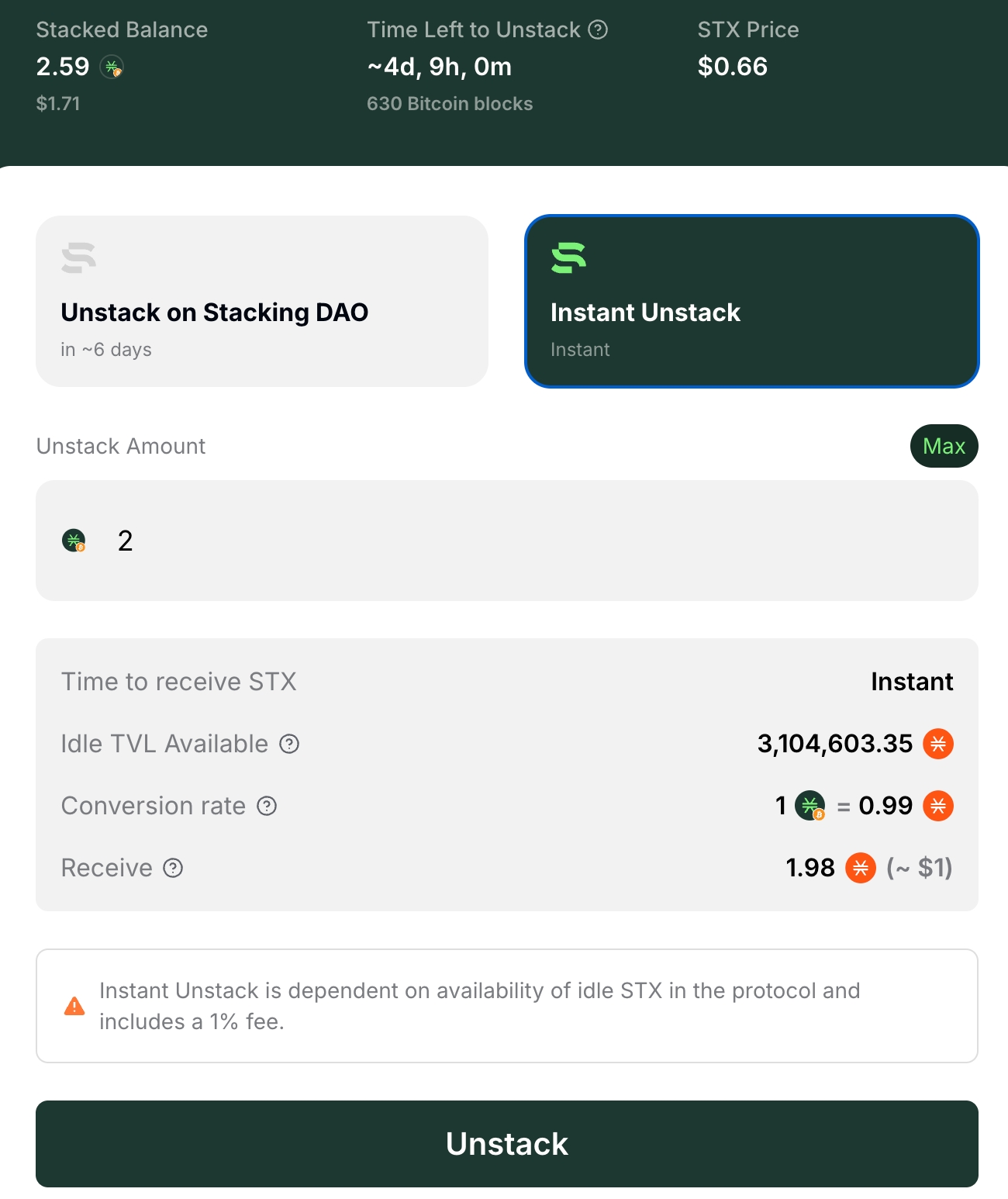
Task: Click orange STX icon in Receive row
Action: pyautogui.click(x=861, y=868)
